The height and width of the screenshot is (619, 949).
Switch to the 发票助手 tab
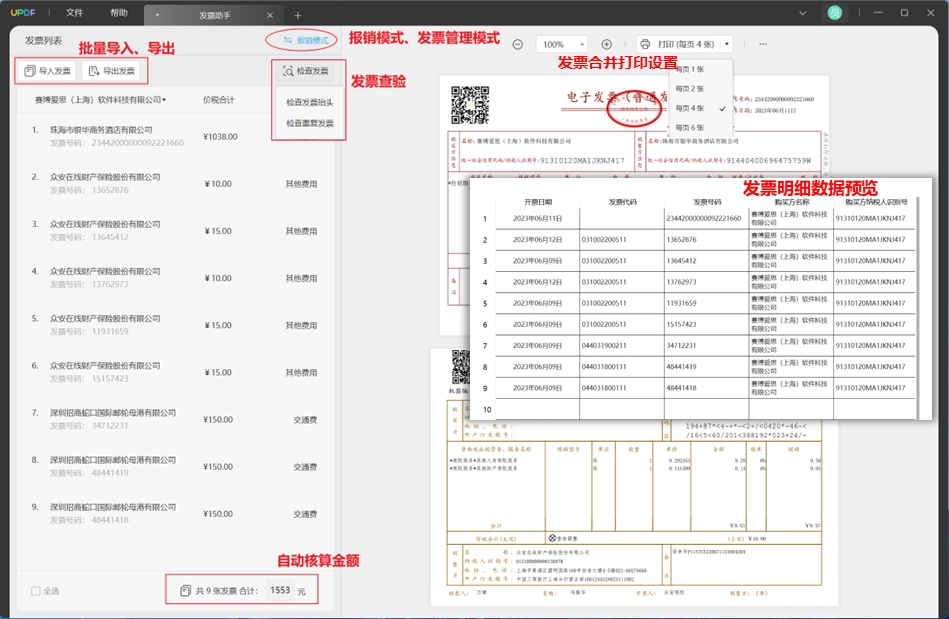coord(215,15)
